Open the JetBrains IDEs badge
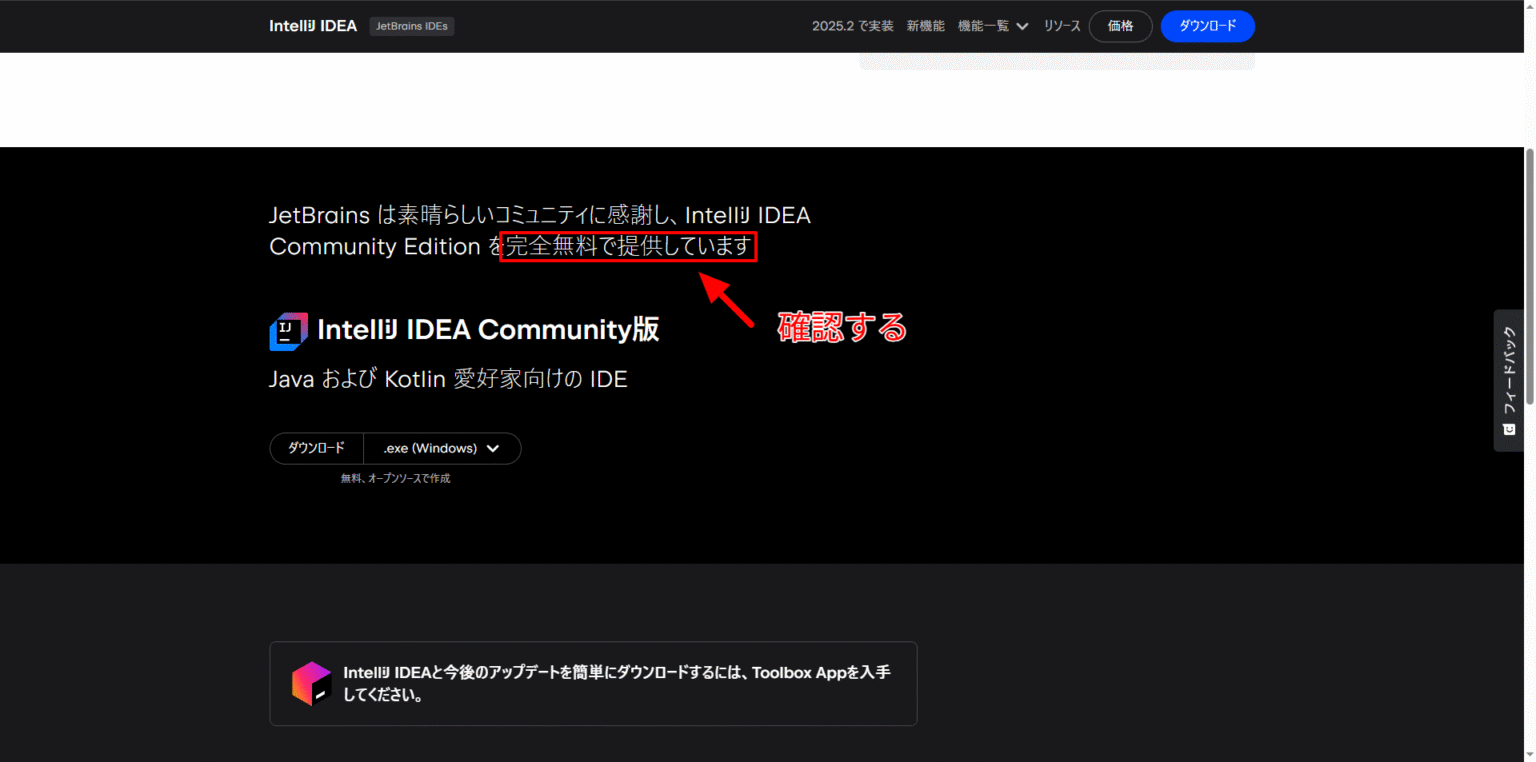1536x762 pixels. click(x=412, y=26)
